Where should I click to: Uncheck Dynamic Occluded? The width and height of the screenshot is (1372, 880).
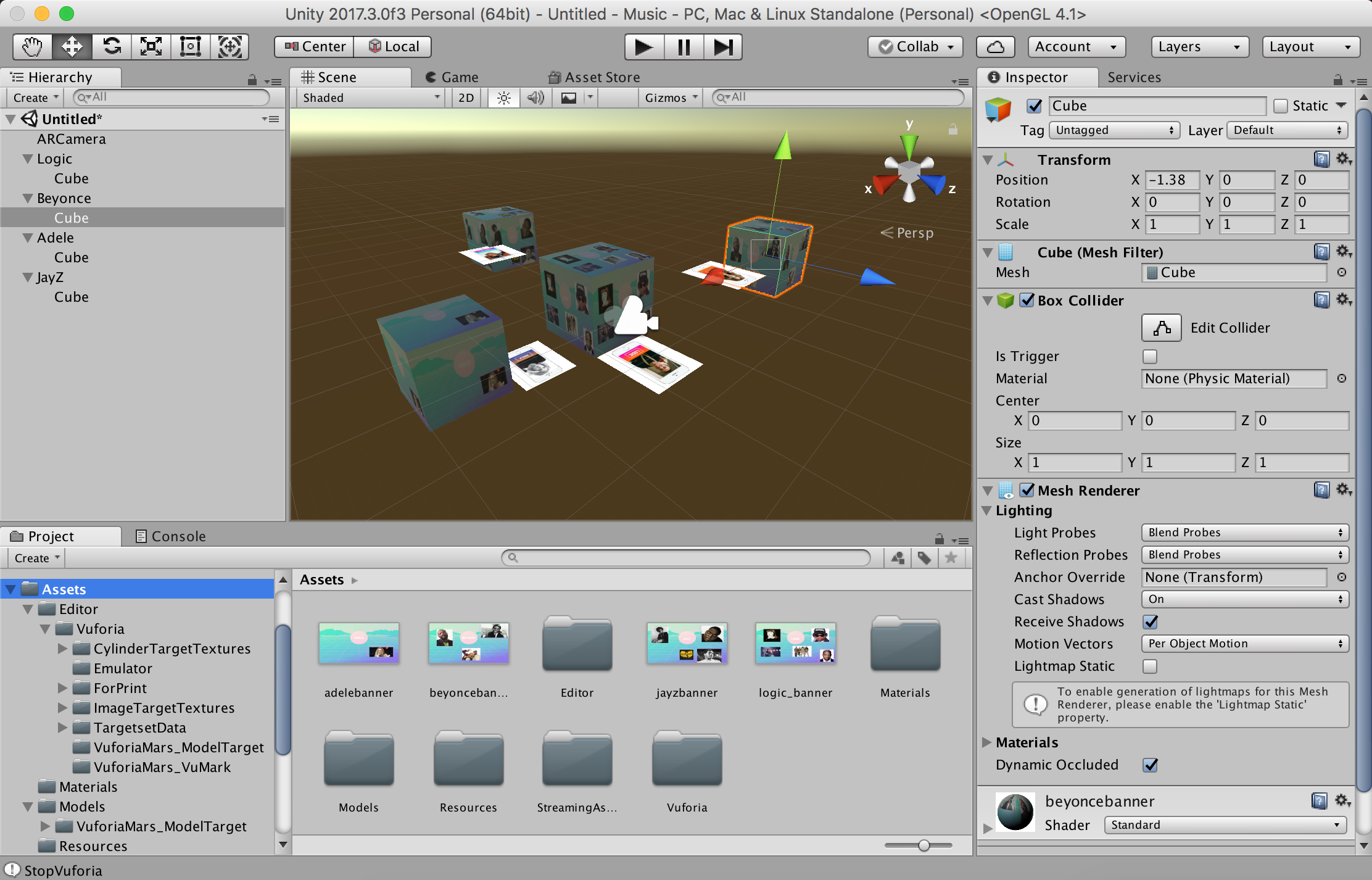[x=1150, y=765]
